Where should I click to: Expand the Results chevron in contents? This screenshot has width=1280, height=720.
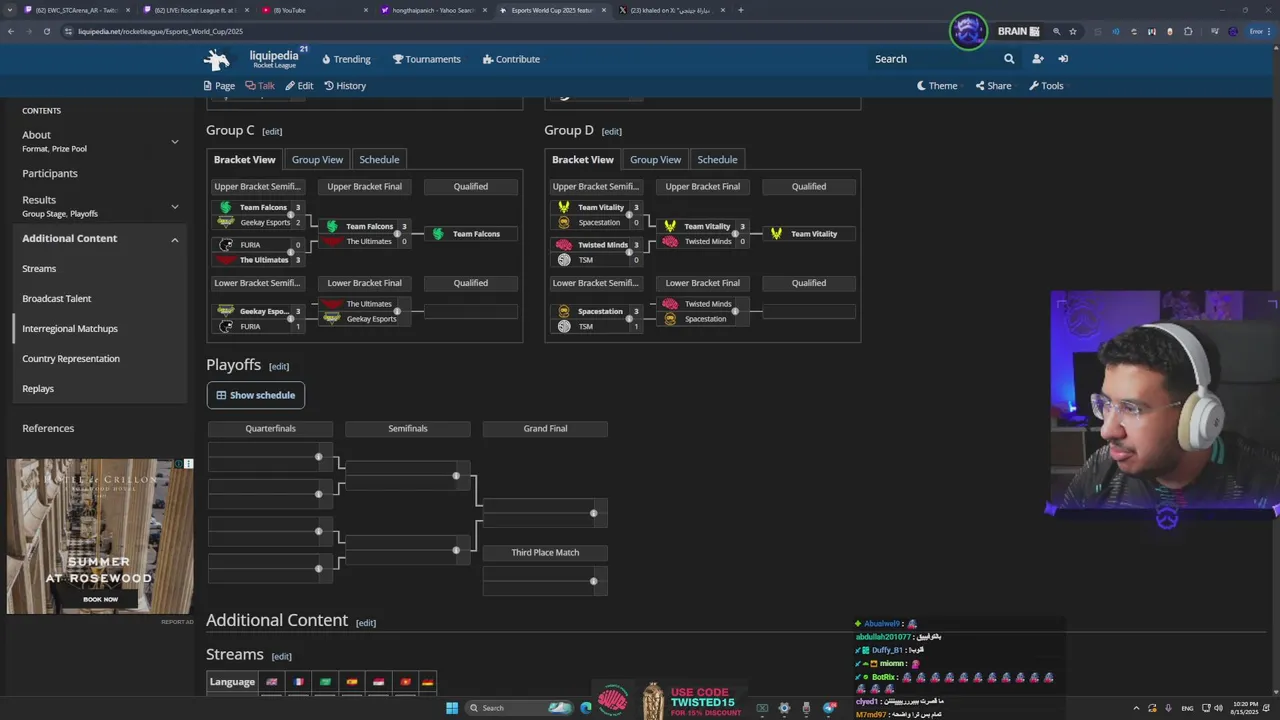[175, 206]
